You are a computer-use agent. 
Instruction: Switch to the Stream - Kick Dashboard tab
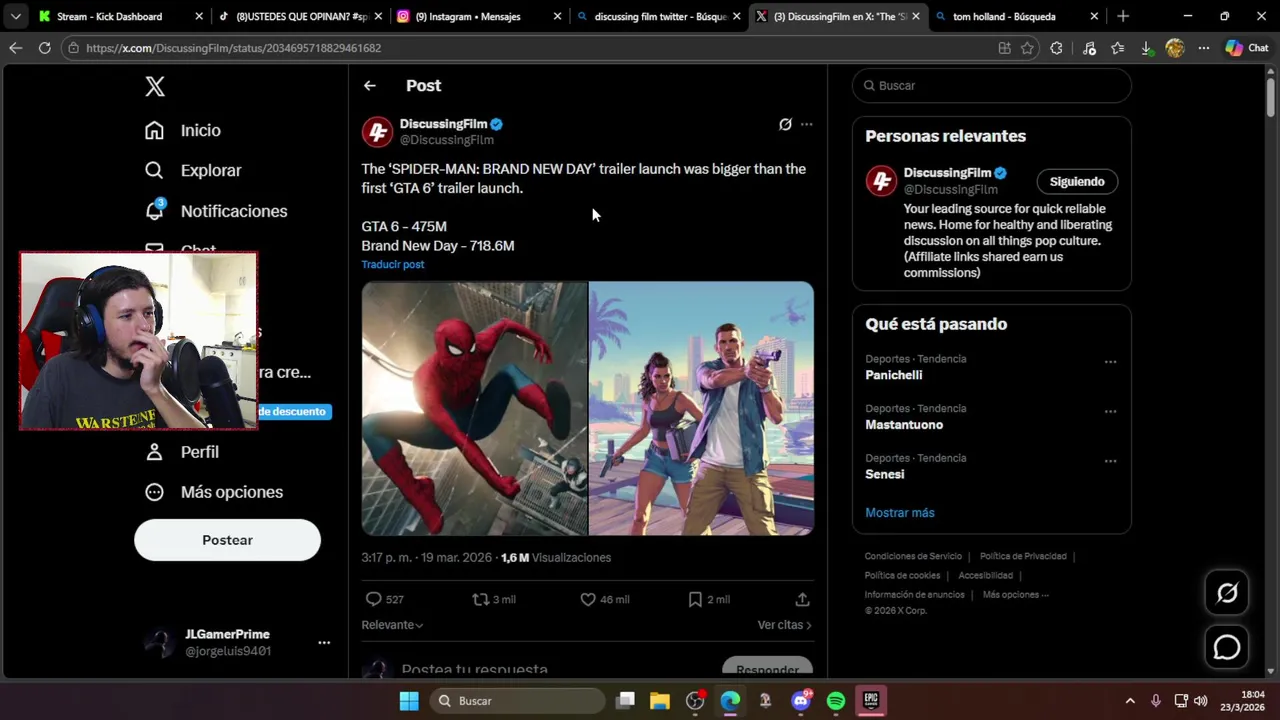click(x=109, y=16)
